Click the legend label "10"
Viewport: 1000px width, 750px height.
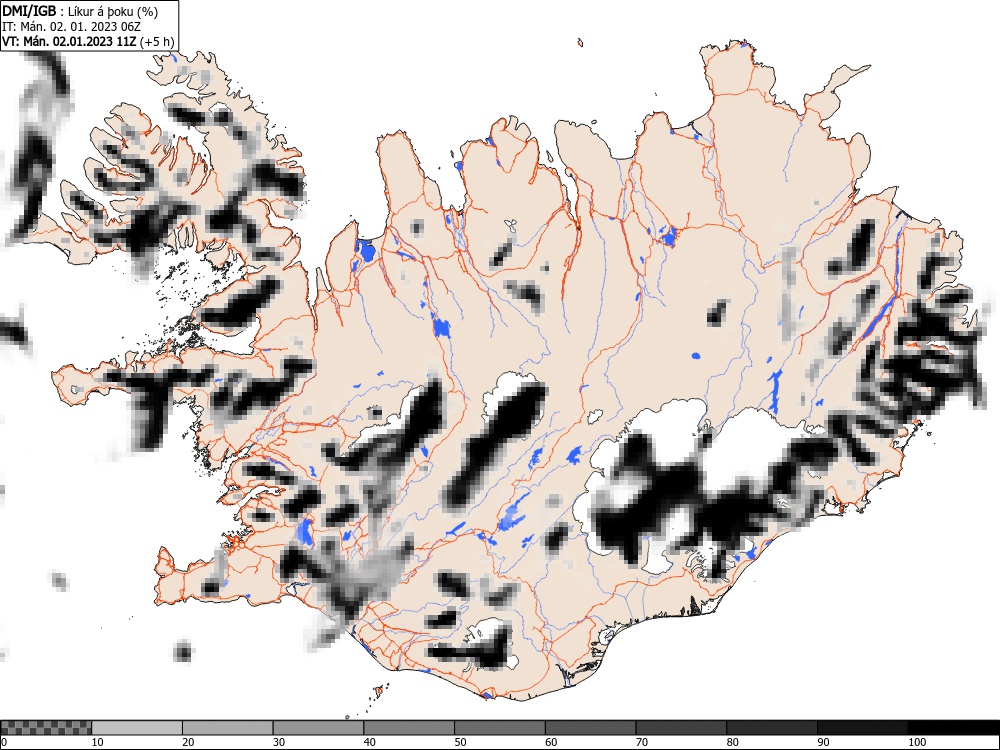click(97, 742)
